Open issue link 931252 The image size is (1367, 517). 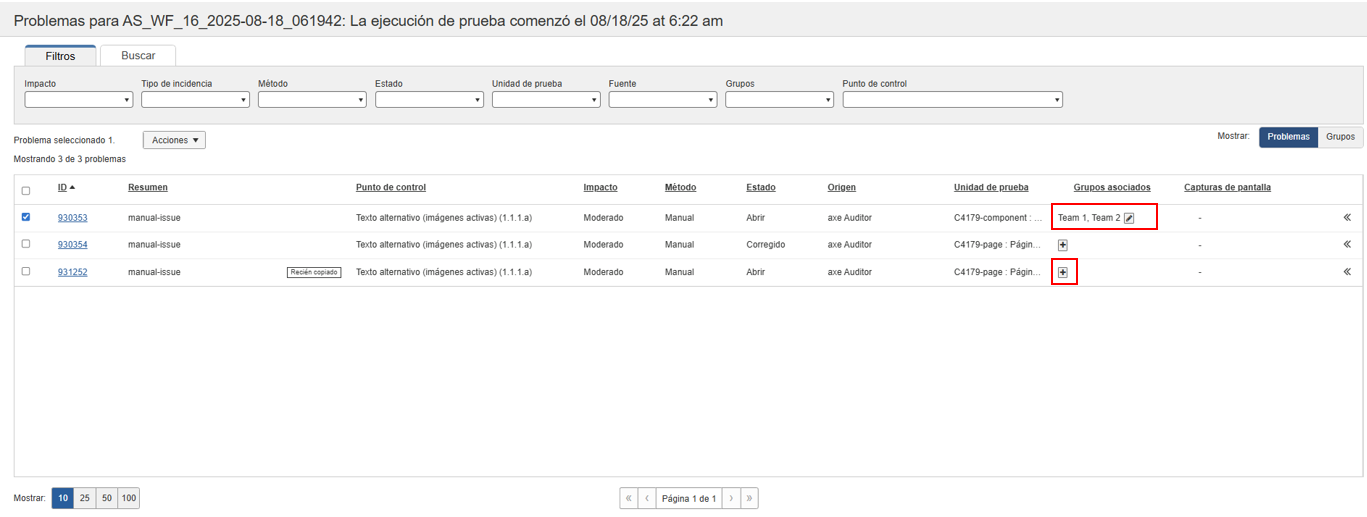[x=72, y=272]
